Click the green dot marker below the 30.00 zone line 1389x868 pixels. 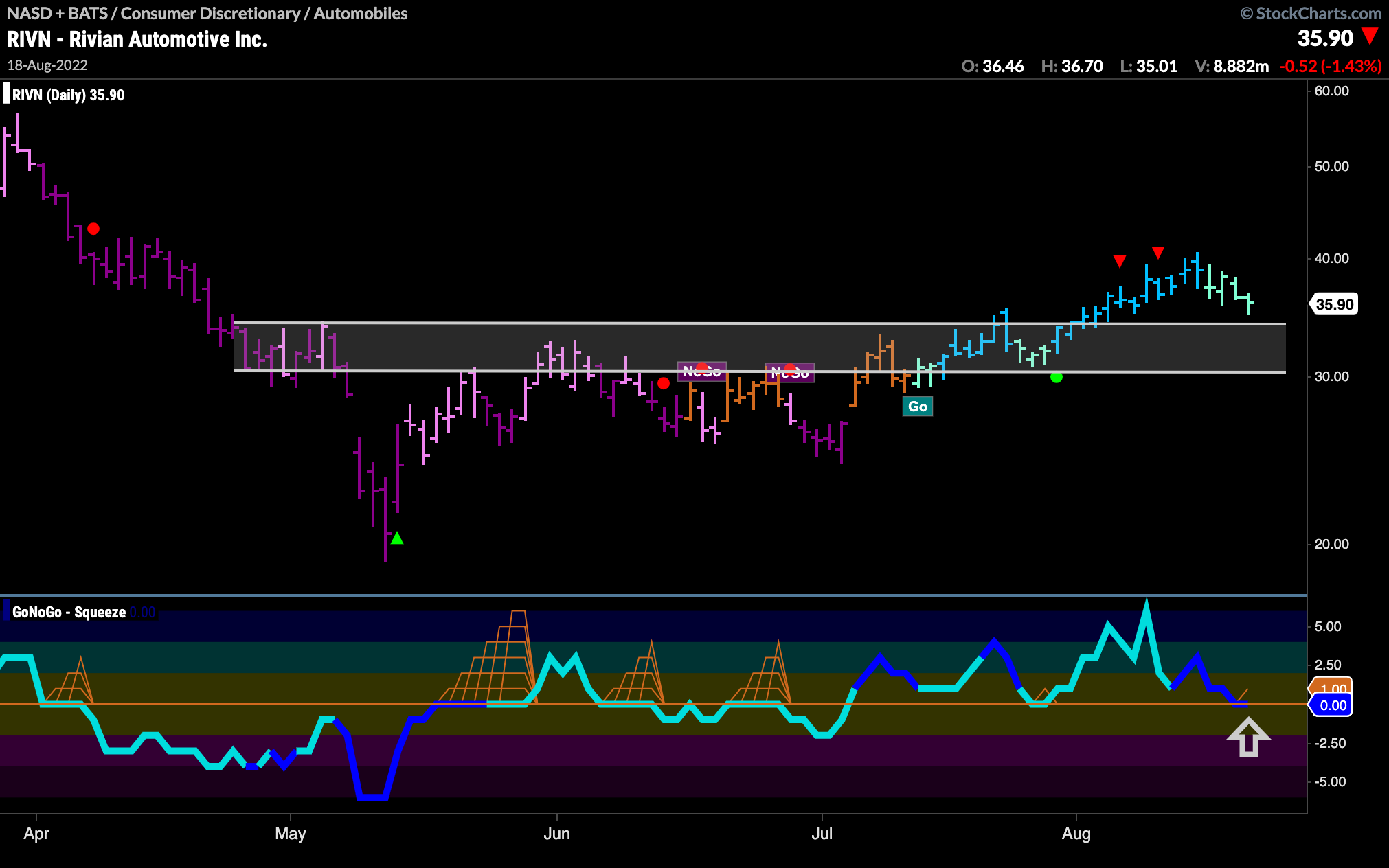[1057, 377]
